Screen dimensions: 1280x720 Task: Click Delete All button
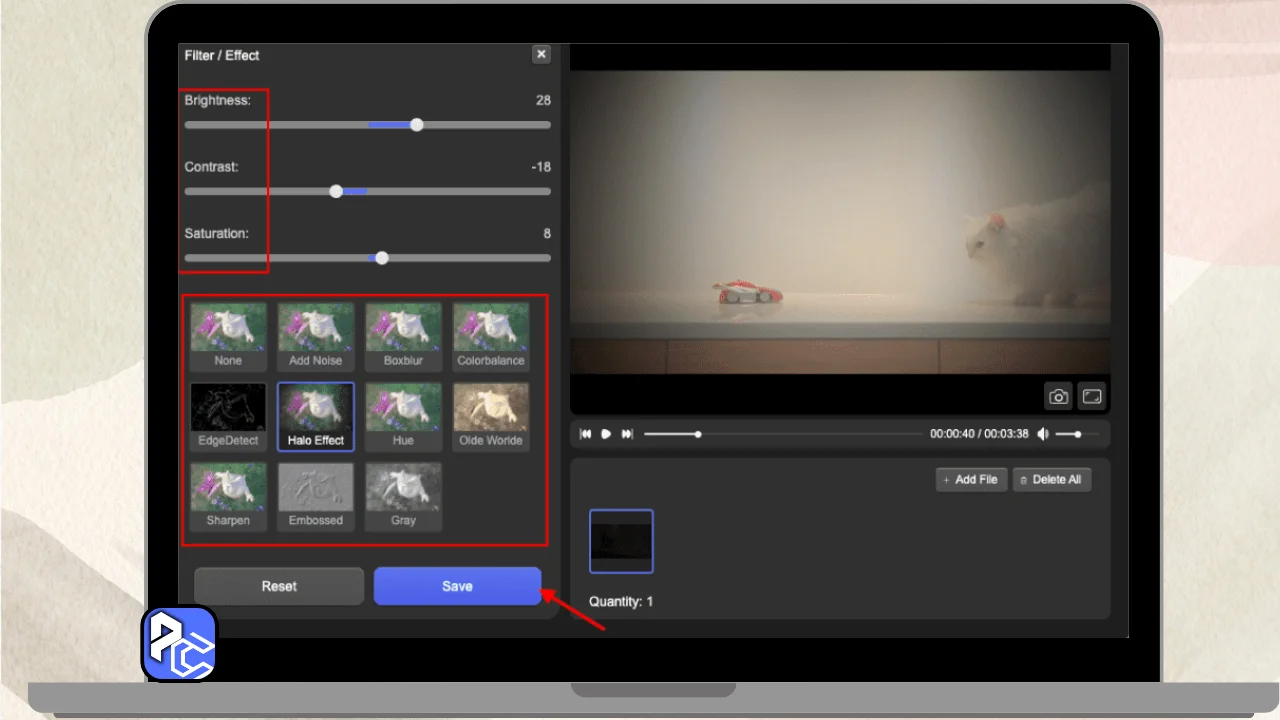coord(1052,480)
